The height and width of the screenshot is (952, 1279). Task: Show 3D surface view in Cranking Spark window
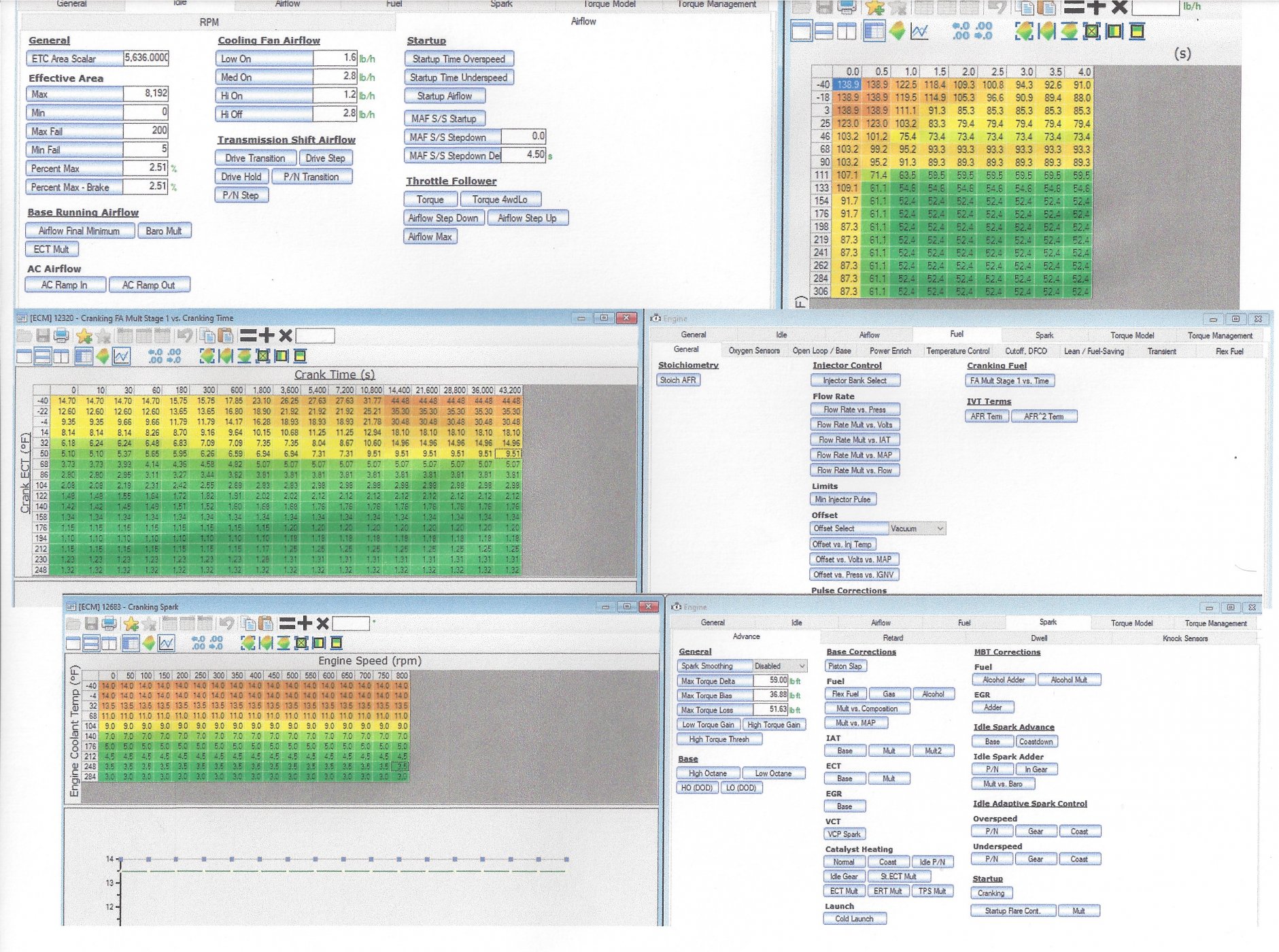[148, 643]
